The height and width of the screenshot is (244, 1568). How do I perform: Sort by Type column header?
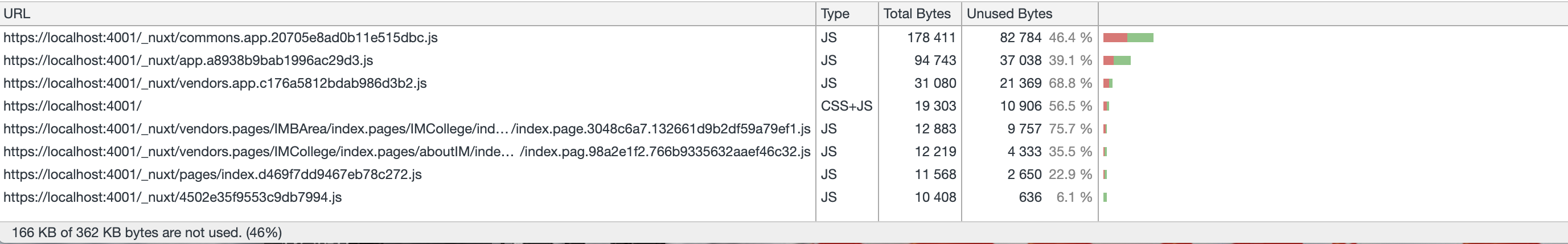pos(835,14)
